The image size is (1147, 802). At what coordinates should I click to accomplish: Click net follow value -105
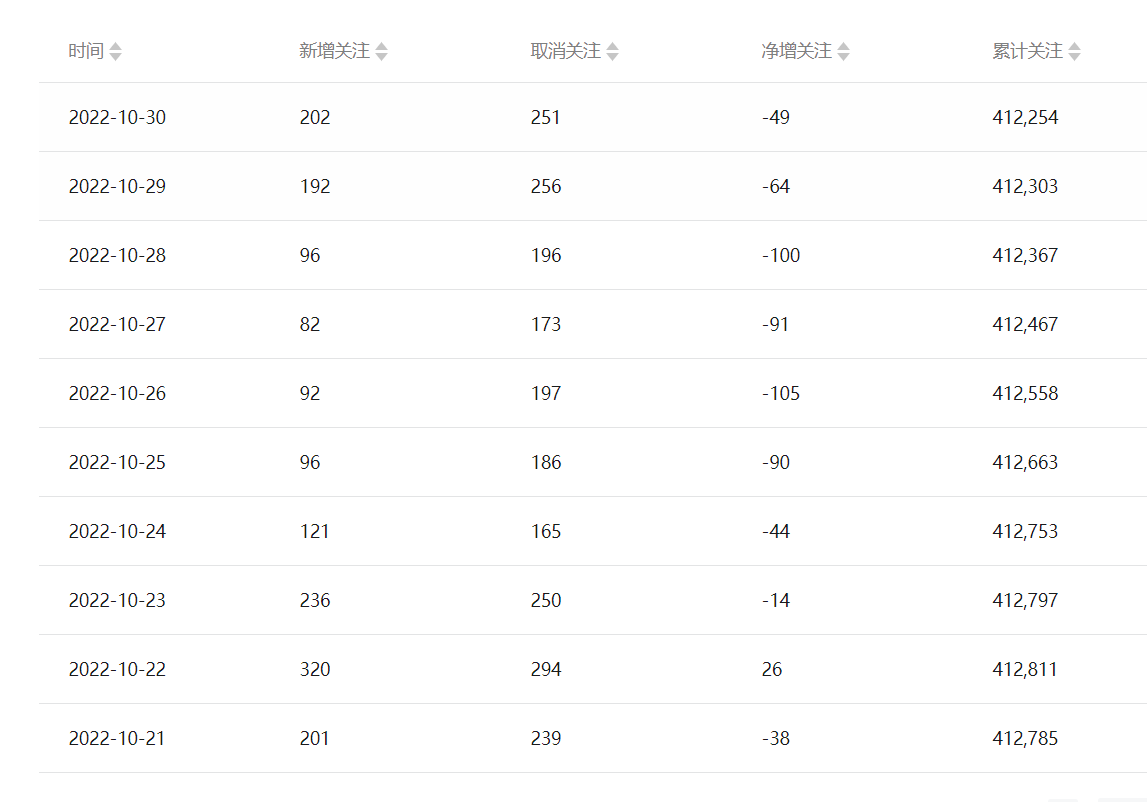(781, 394)
